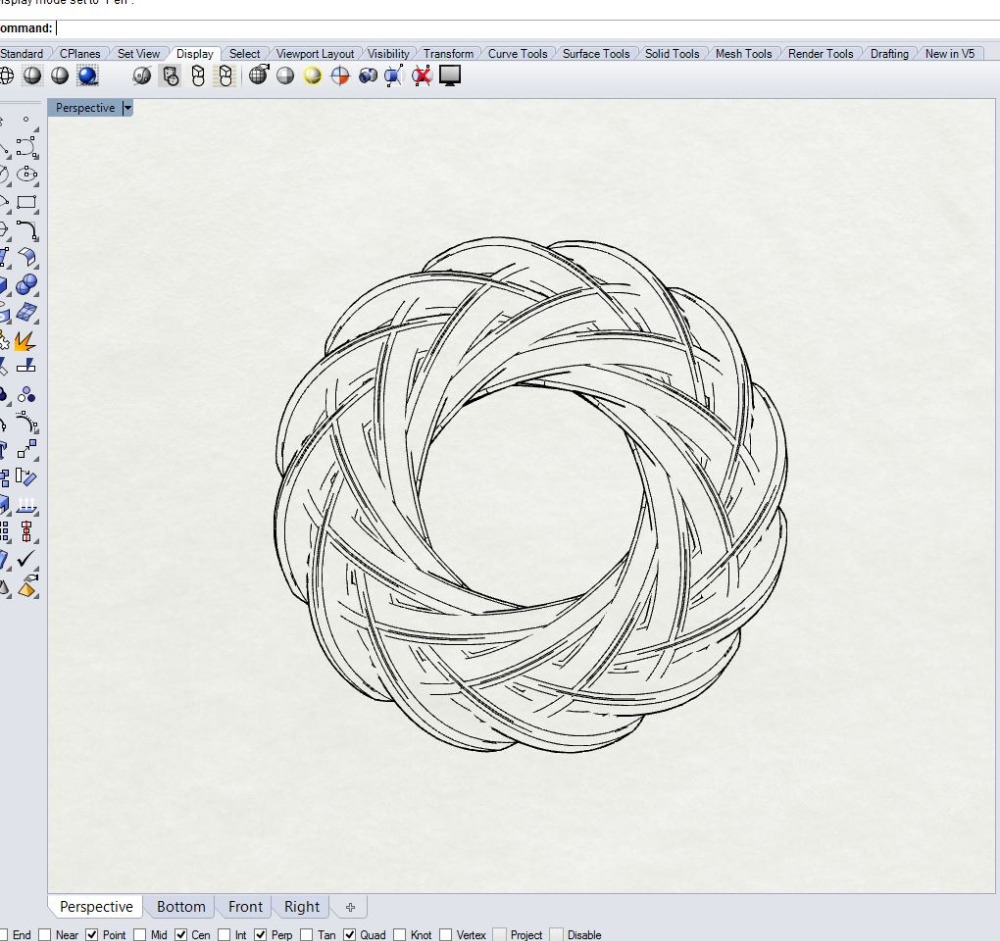Select the Move/Copy squares tool
This screenshot has width=1000, height=941.
(x=27, y=450)
